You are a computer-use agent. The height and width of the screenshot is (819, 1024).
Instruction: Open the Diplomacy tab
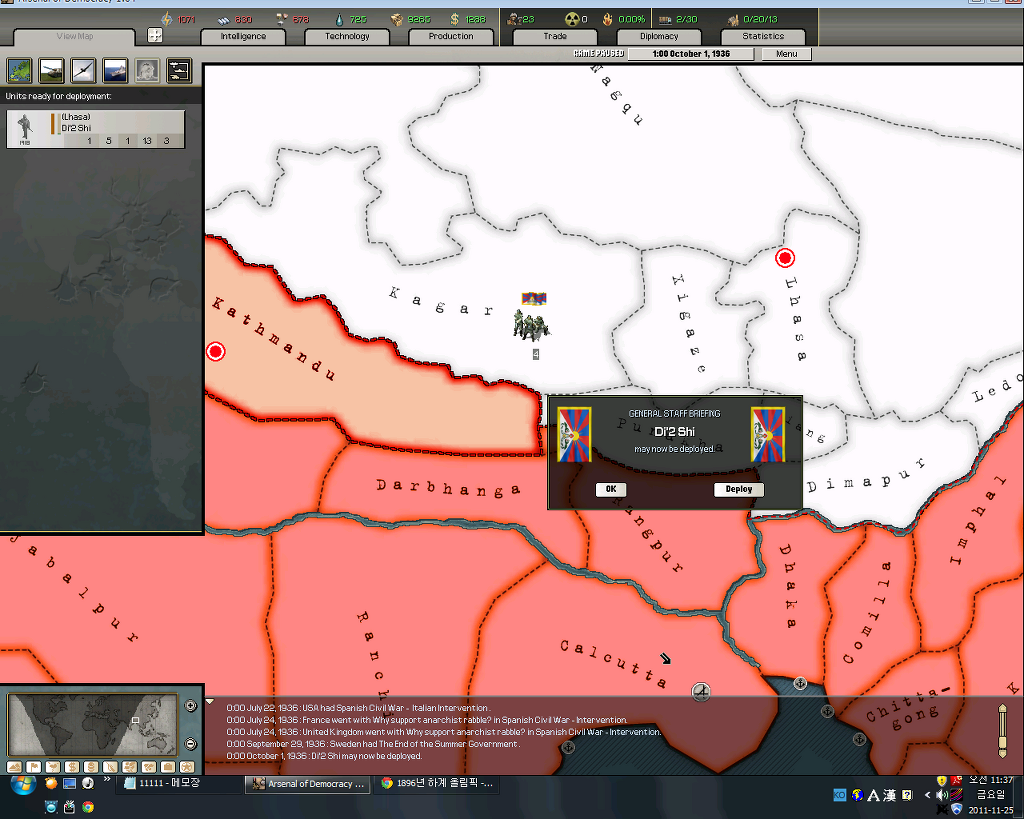659,37
